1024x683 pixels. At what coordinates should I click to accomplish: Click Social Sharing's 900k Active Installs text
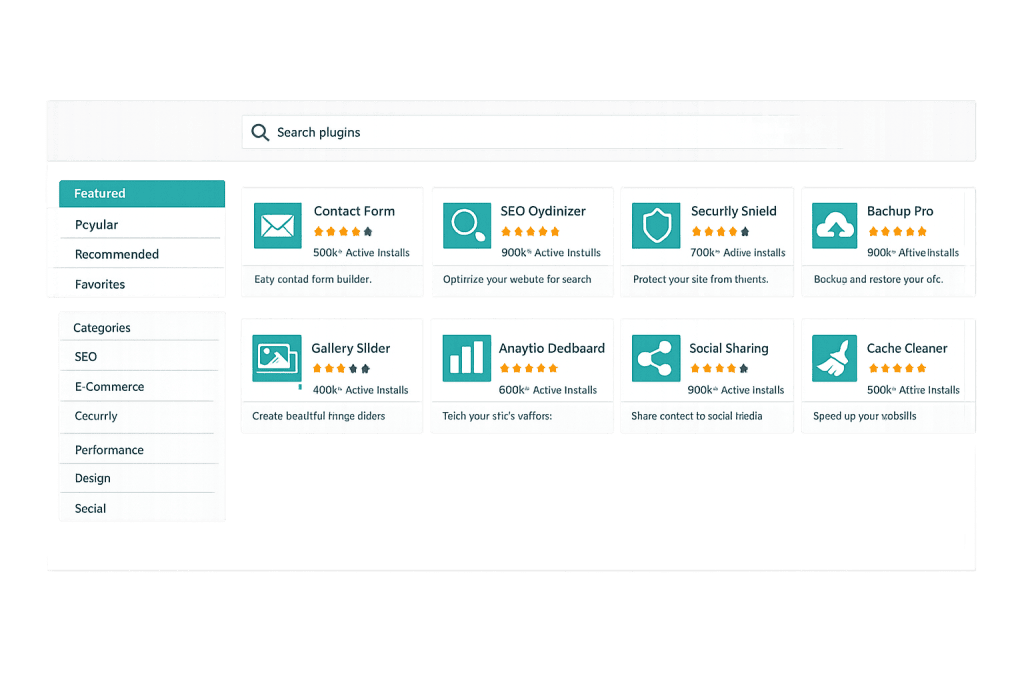coord(735,390)
